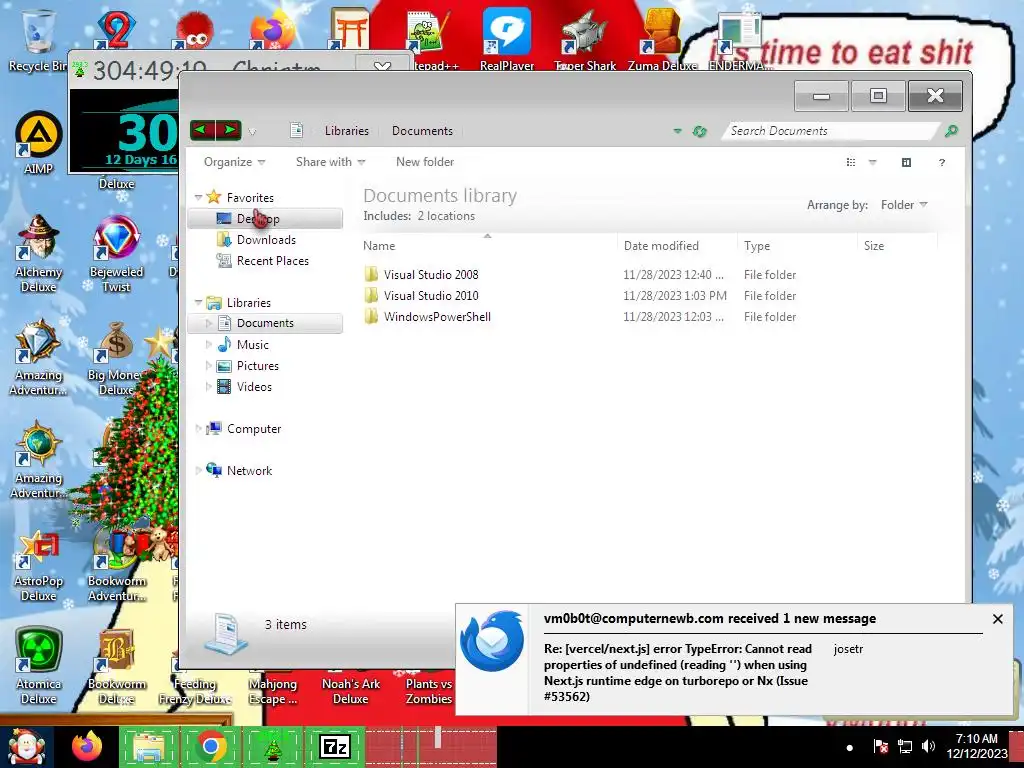The height and width of the screenshot is (768, 1024).
Task: Open RealPlayer desktop shortcut
Action: [x=507, y=40]
